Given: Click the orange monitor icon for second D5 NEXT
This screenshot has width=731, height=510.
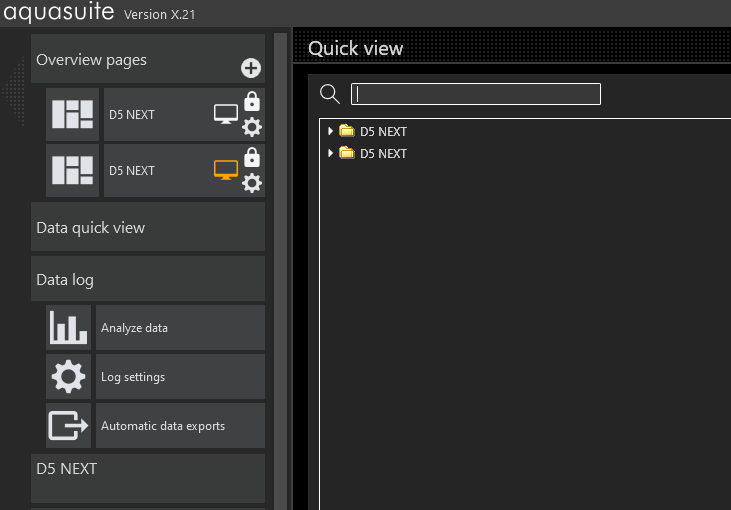Looking at the screenshot, I should pos(226,171).
